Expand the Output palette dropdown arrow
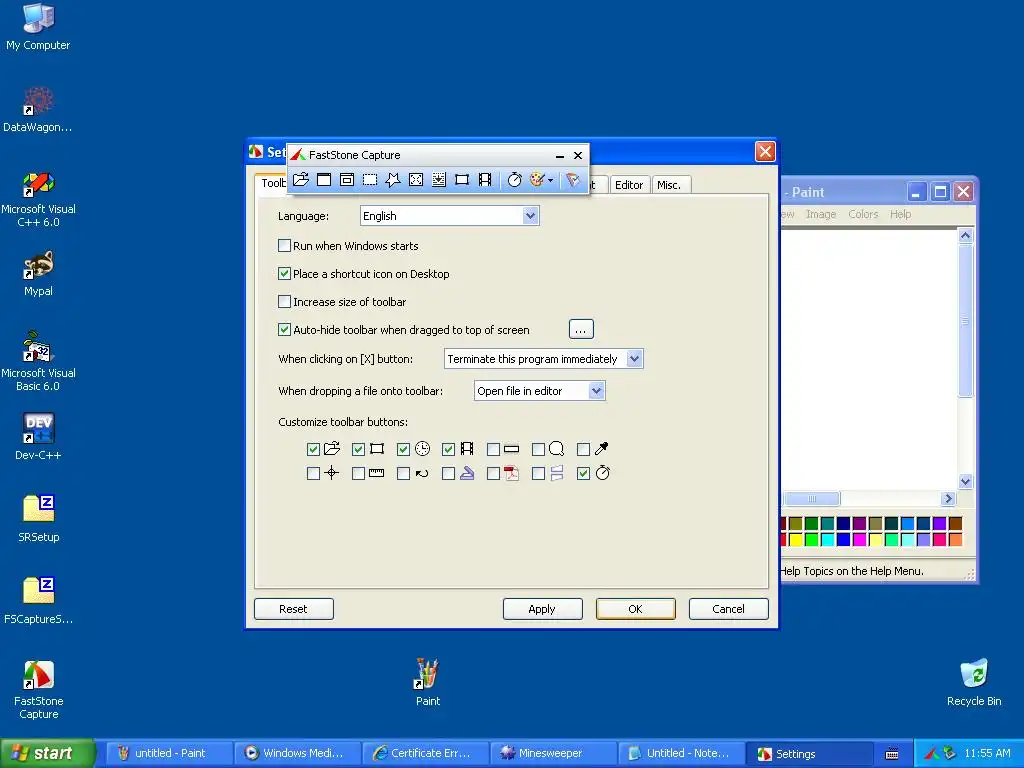Screen dimensions: 1024x768 tap(551, 180)
